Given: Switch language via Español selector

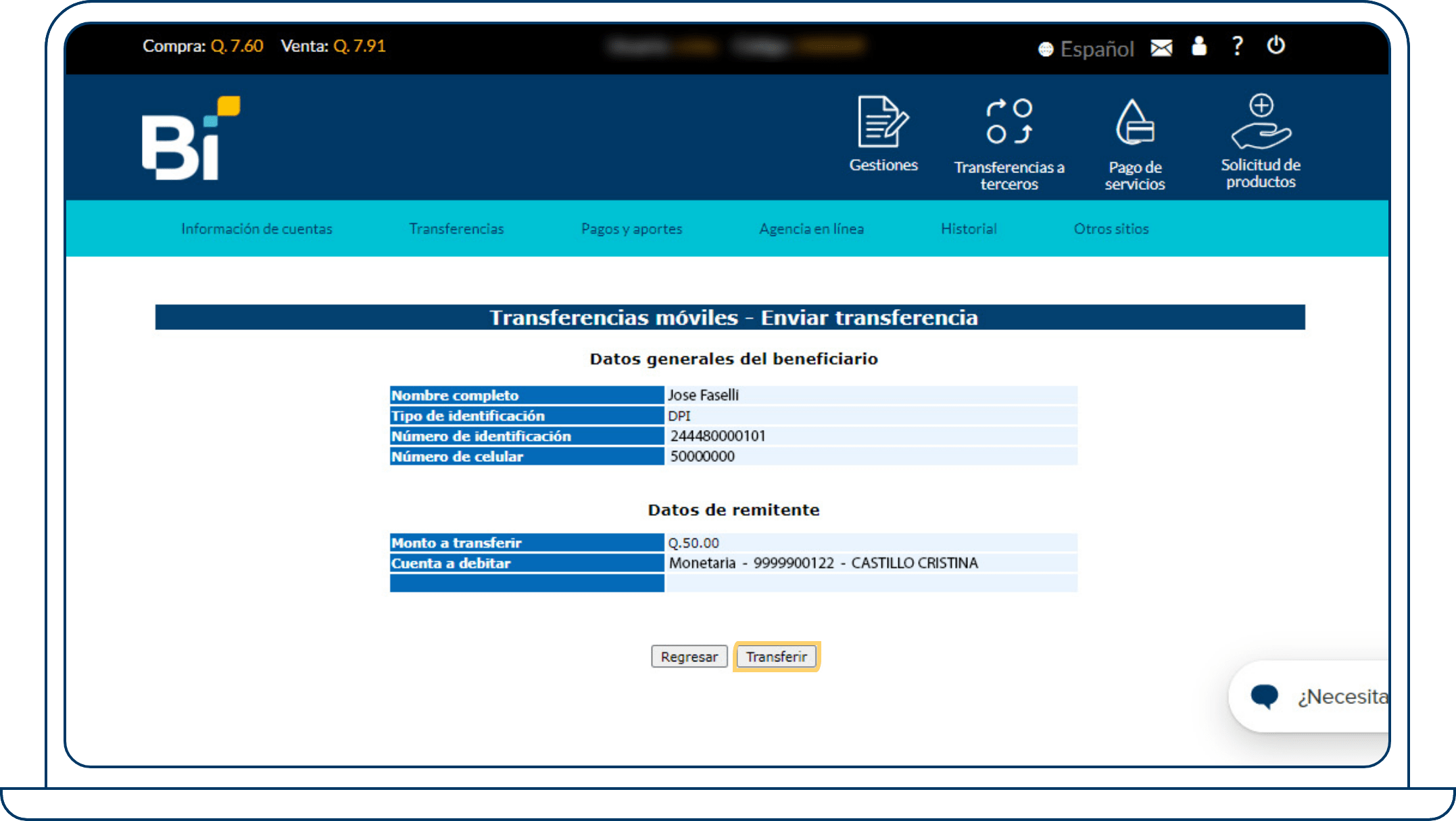Looking at the screenshot, I should click(1086, 49).
